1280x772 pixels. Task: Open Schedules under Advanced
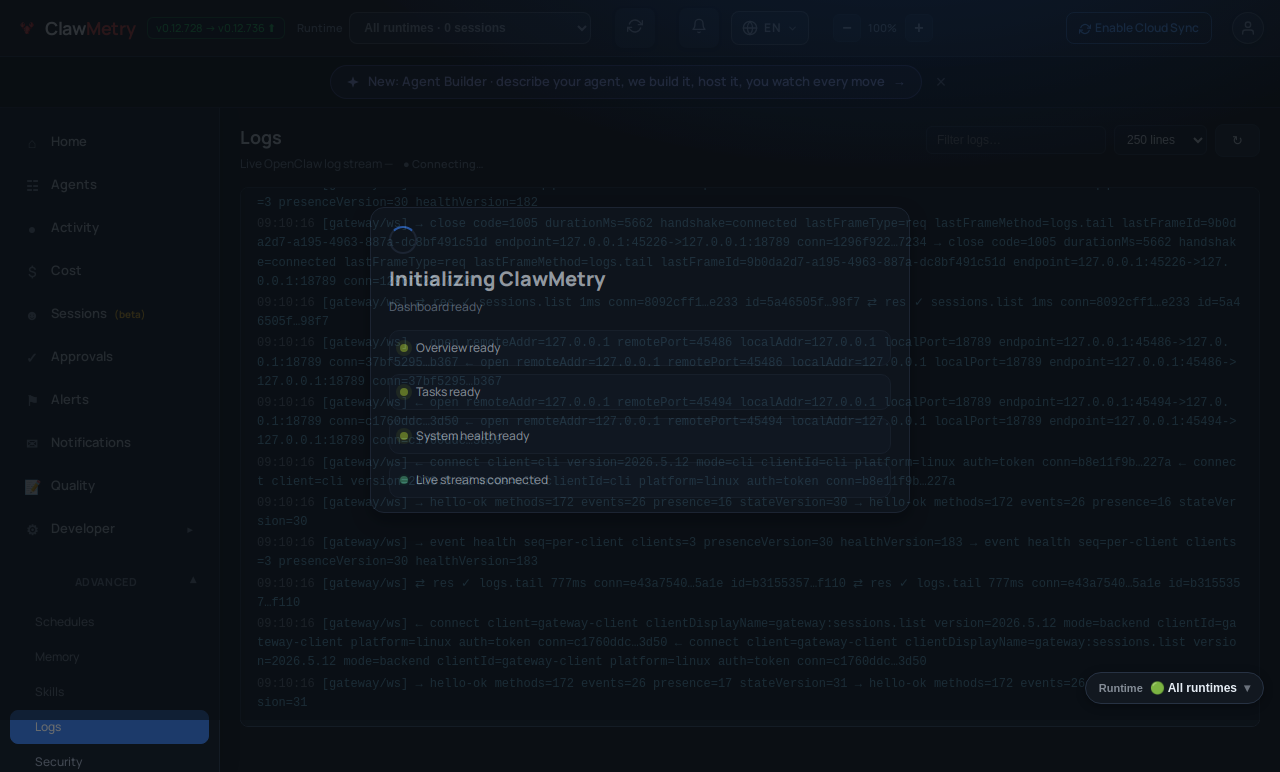pos(110,622)
